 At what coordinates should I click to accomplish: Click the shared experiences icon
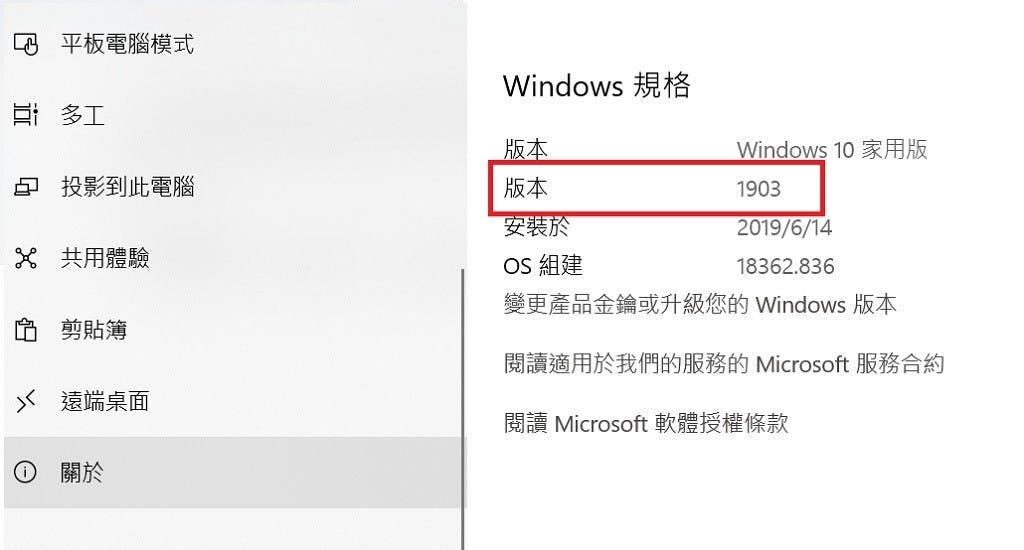[x=26, y=258]
